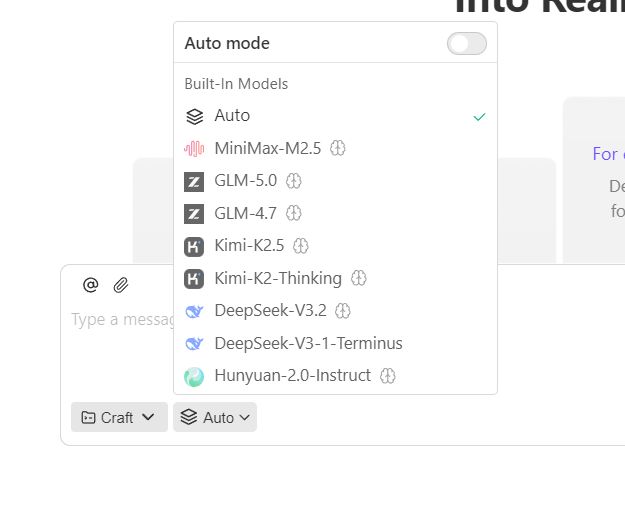Click the Hunyuan green logo icon

tap(194, 377)
